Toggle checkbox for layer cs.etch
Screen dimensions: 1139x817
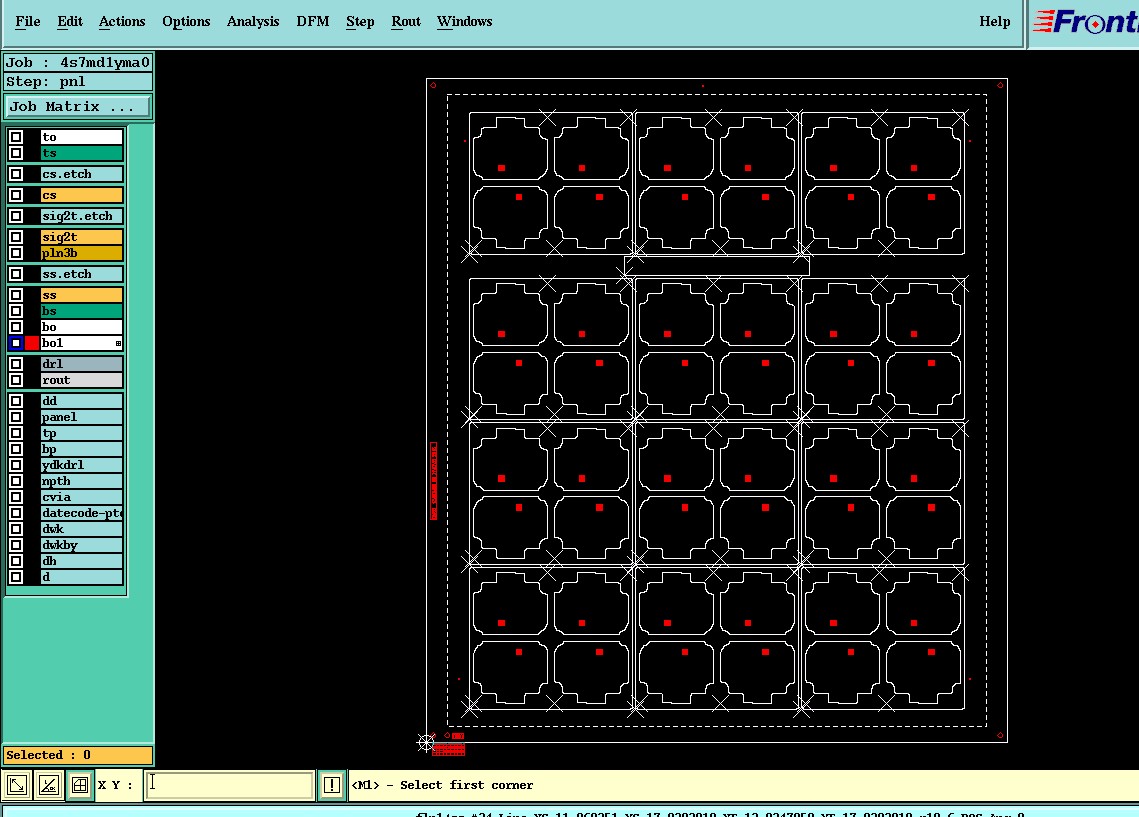[x=16, y=174]
